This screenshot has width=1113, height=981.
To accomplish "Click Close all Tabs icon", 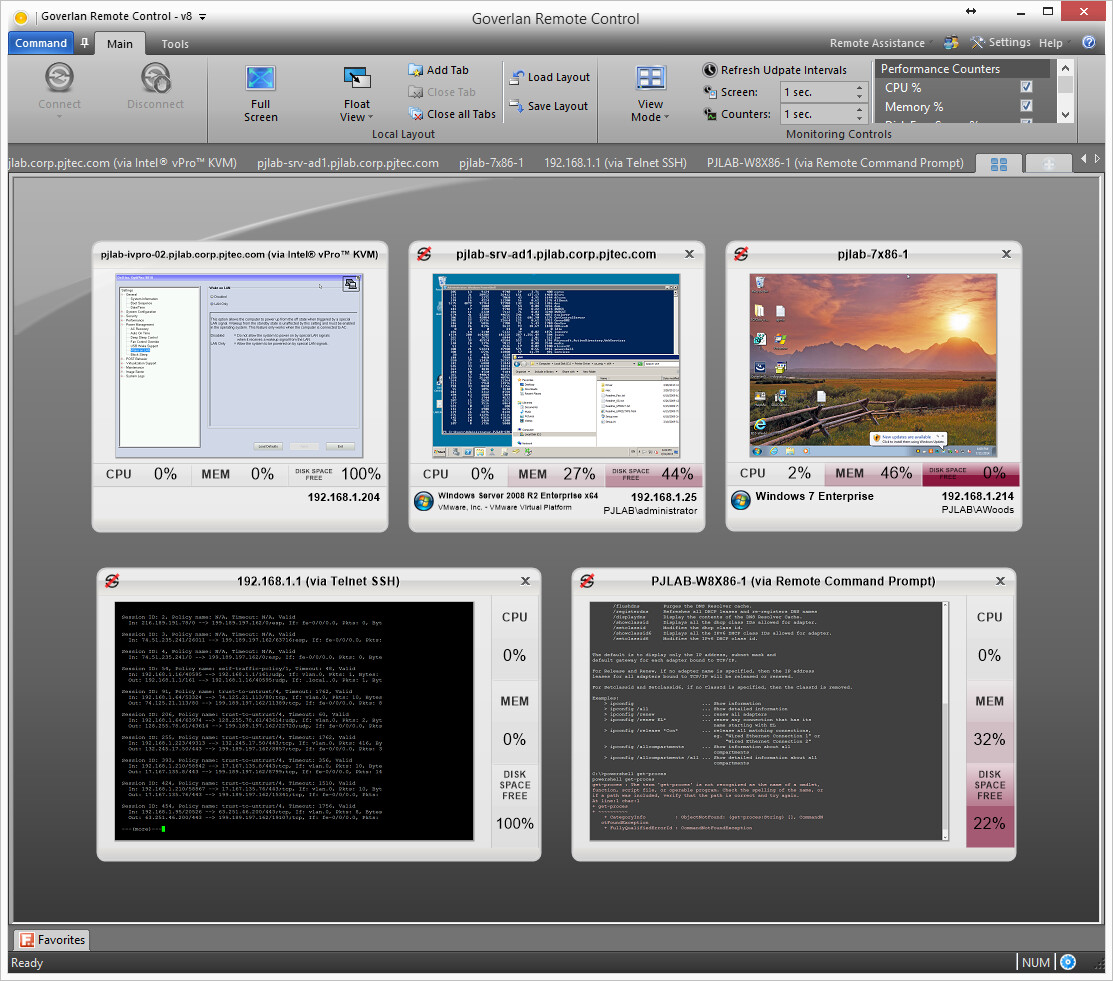I will click(416, 114).
